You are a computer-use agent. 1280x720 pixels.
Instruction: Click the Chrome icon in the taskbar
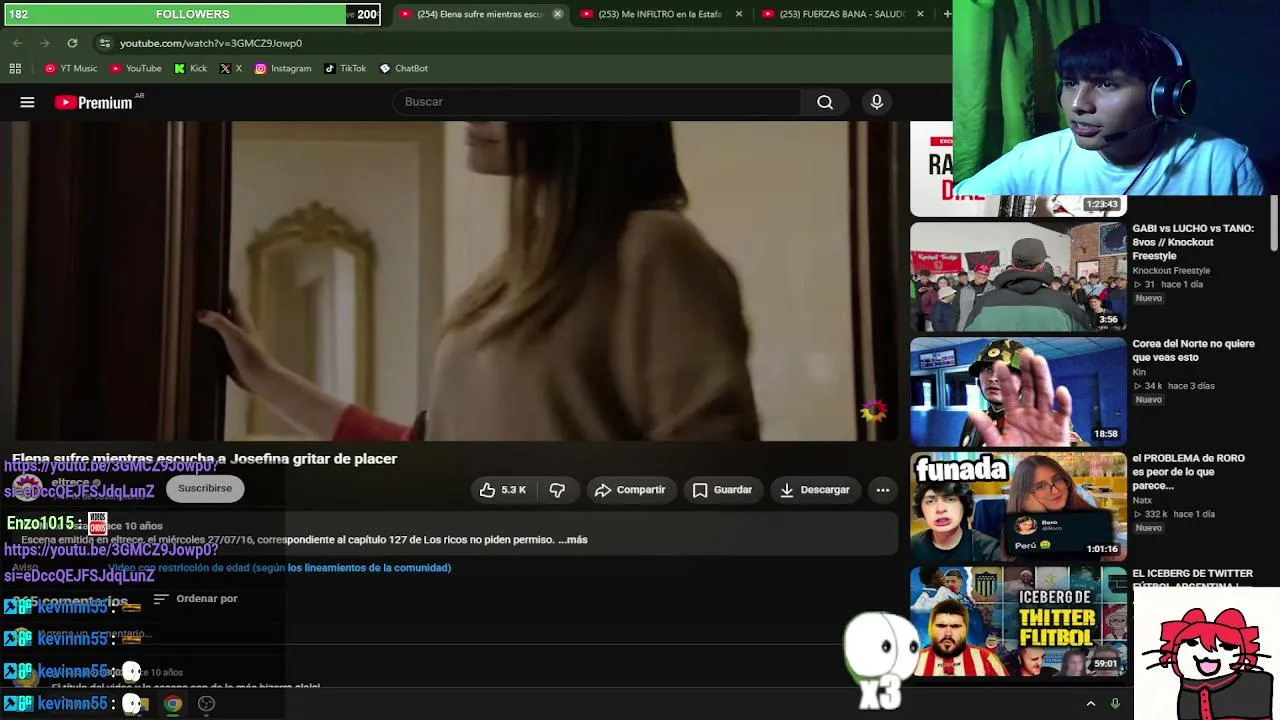[173, 704]
